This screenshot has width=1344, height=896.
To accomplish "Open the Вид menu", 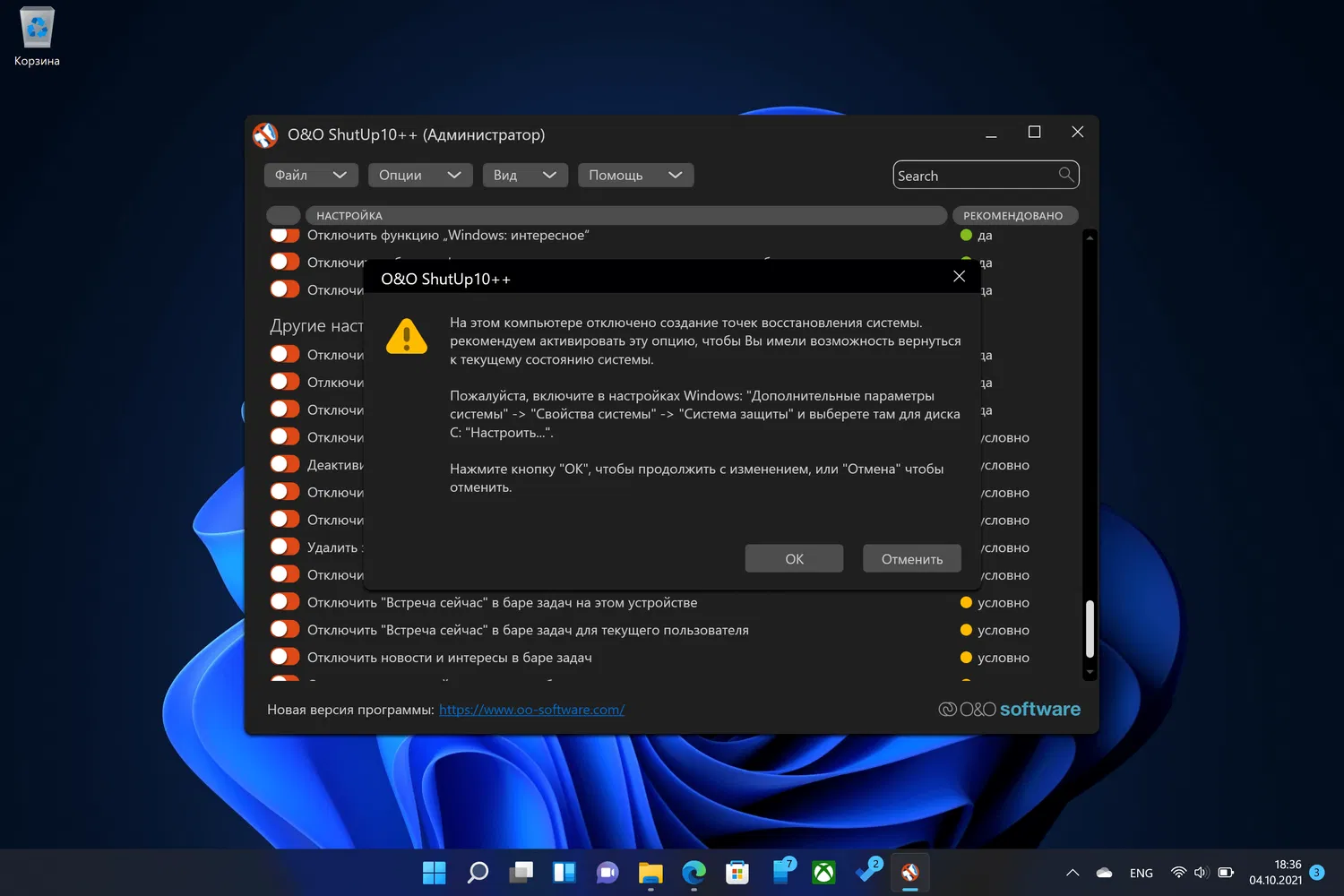I will (525, 175).
